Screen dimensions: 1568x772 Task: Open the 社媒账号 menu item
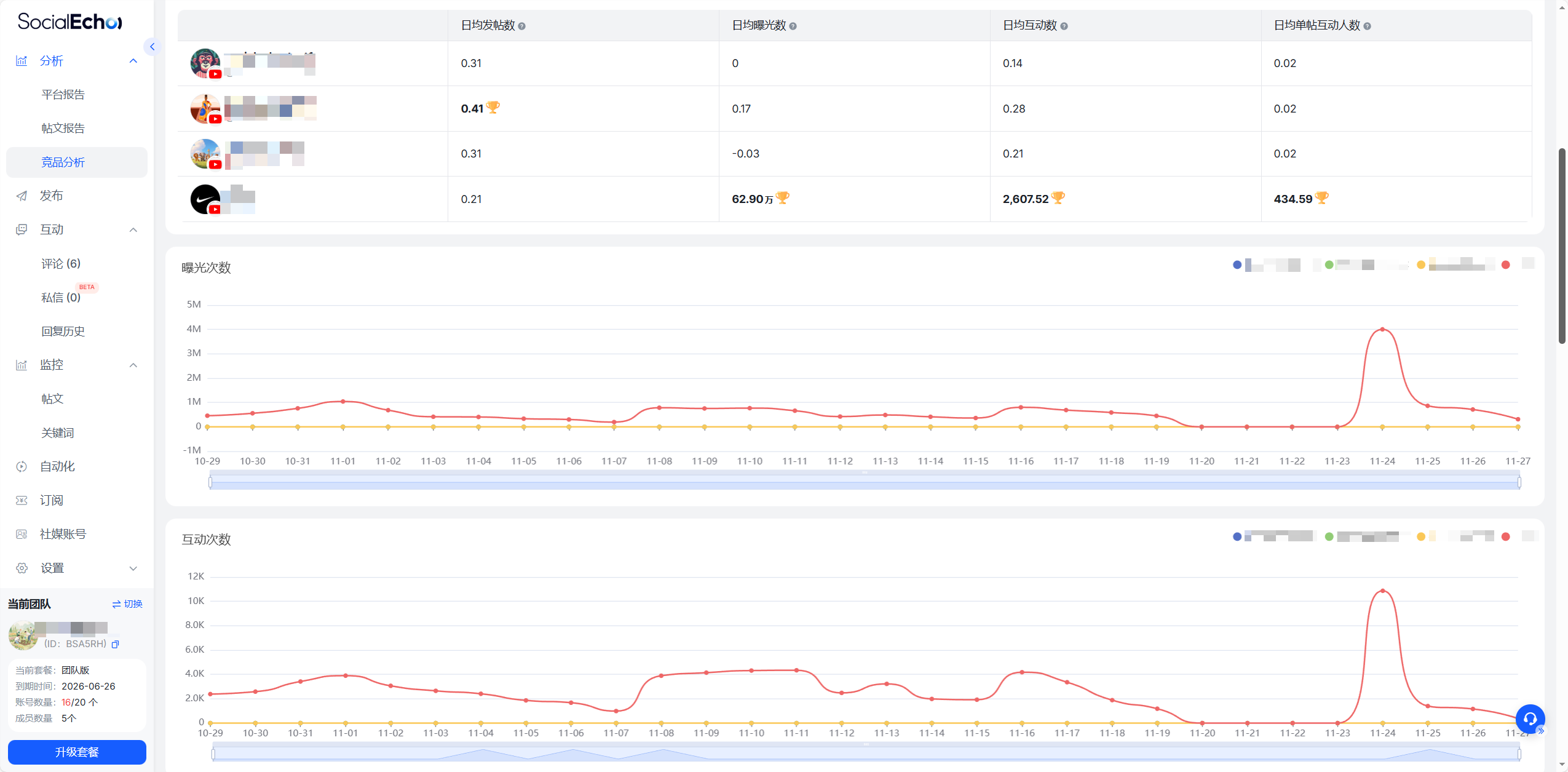tap(63, 534)
